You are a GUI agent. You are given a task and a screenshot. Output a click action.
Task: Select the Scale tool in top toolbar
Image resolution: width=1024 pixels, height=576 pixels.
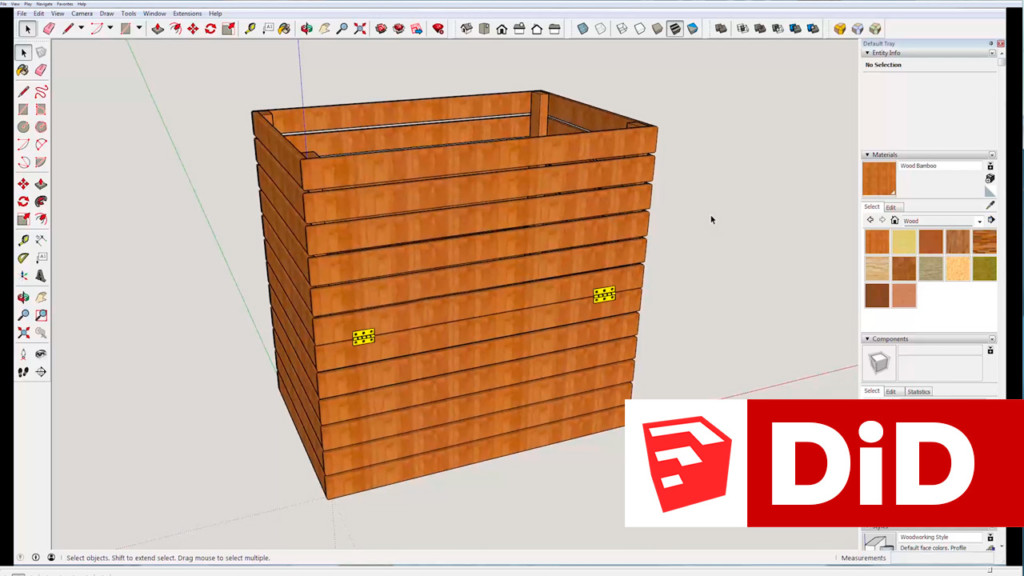pyautogui.click(x=228, y=29)
